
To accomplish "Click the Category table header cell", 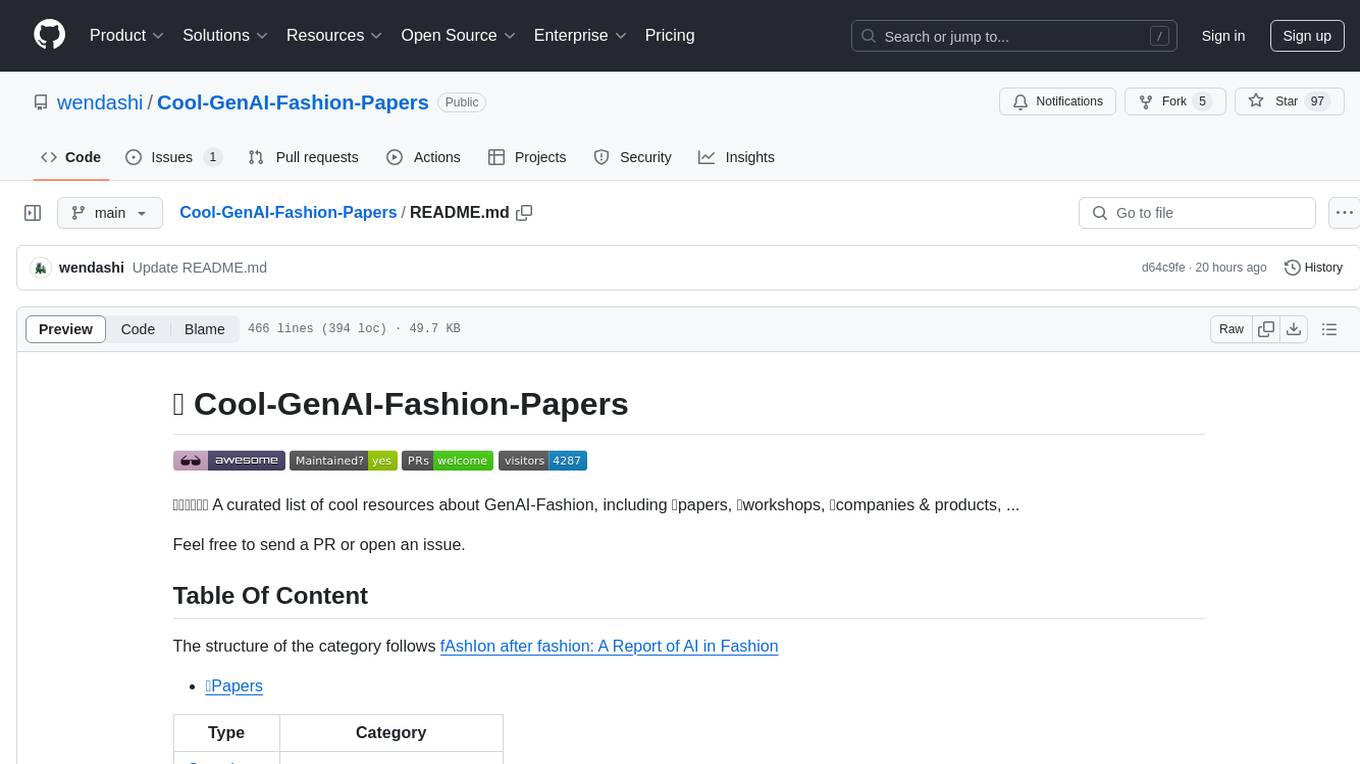I will point(391,733).
